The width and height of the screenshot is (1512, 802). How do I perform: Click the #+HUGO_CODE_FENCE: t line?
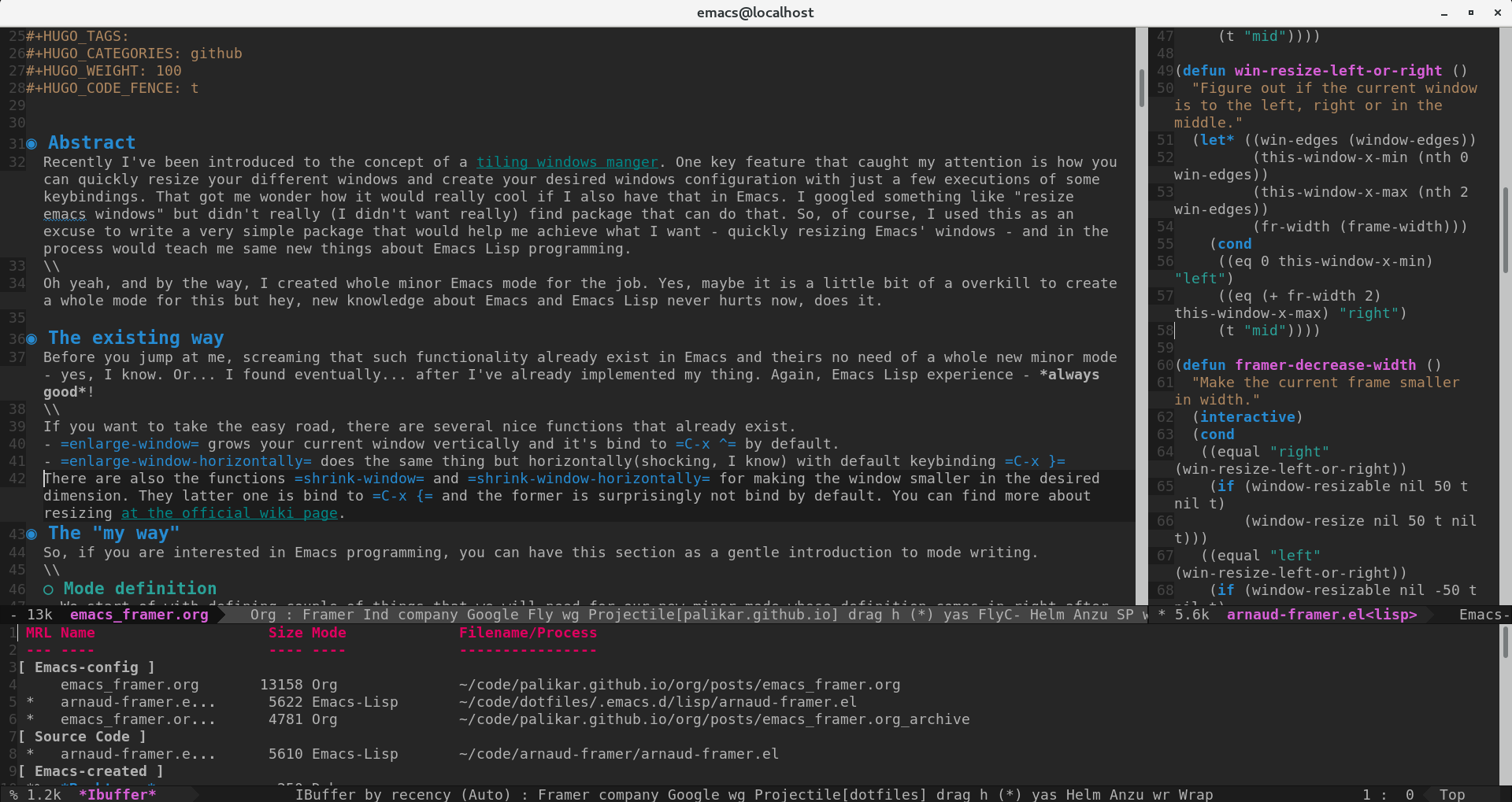[x=113, y=88]
